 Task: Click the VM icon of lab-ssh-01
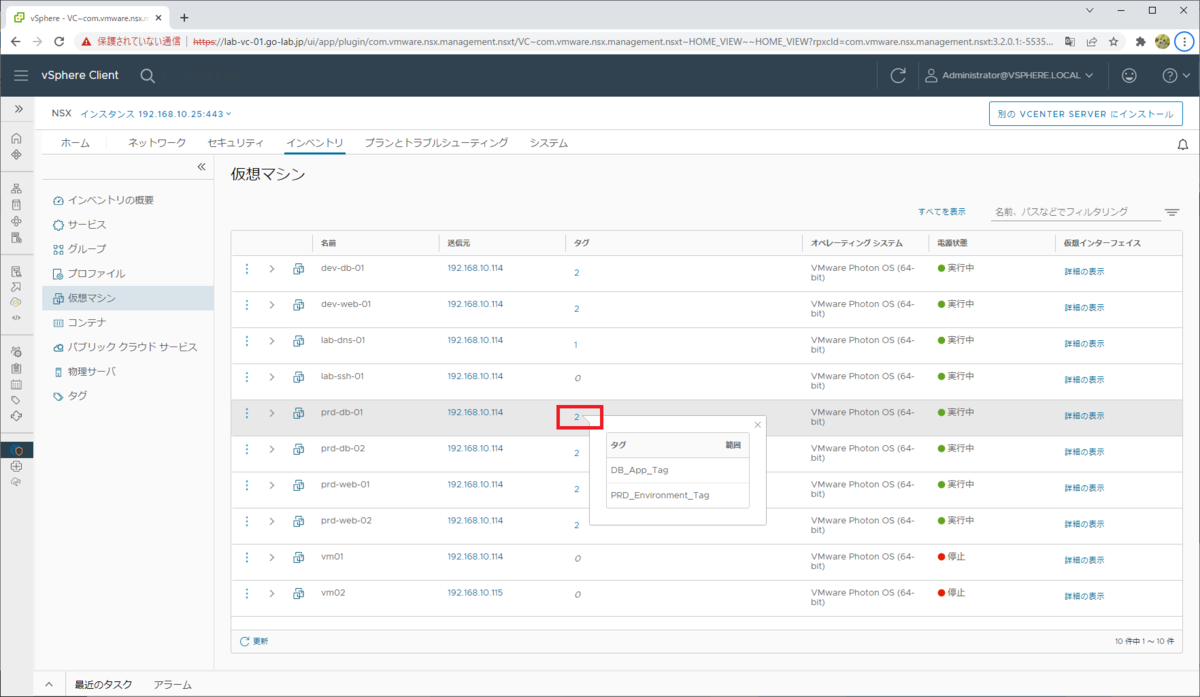click(298, 377)
